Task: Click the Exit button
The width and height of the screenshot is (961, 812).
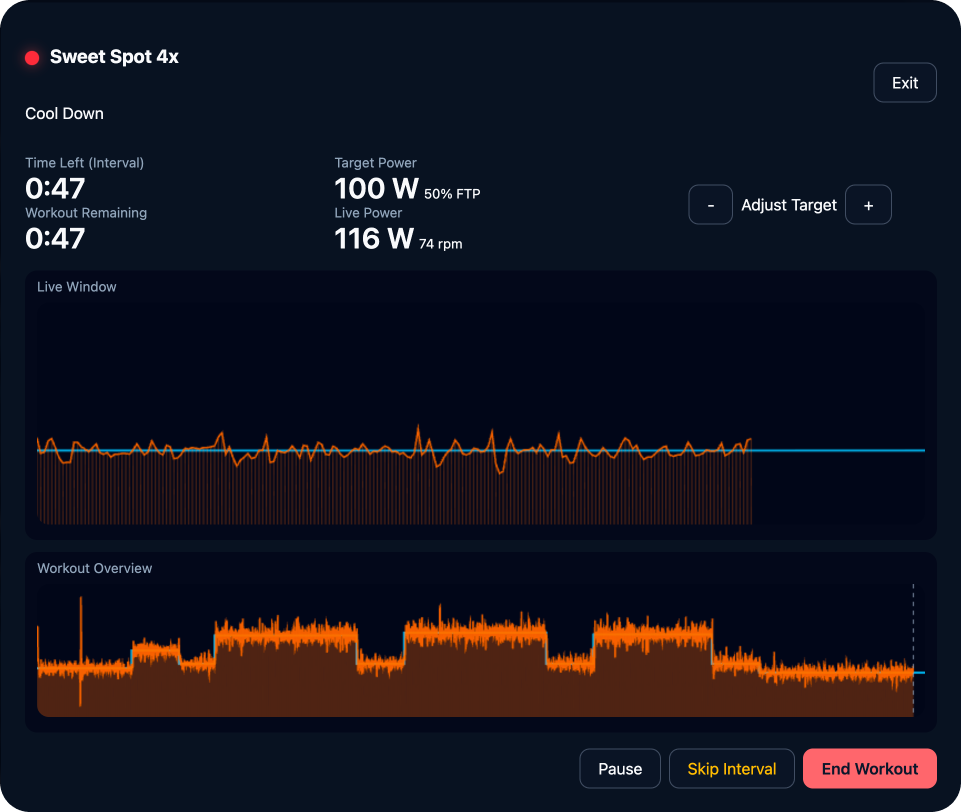Action: tap(904, 82)
